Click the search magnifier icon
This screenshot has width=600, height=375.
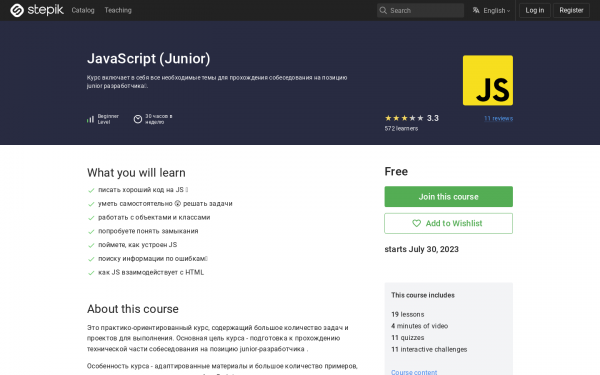pyautogui.click(x=383, y=10)
